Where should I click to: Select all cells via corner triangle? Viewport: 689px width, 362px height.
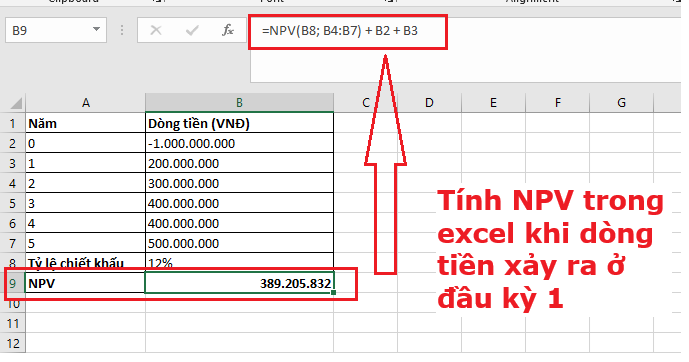(16, 103)
